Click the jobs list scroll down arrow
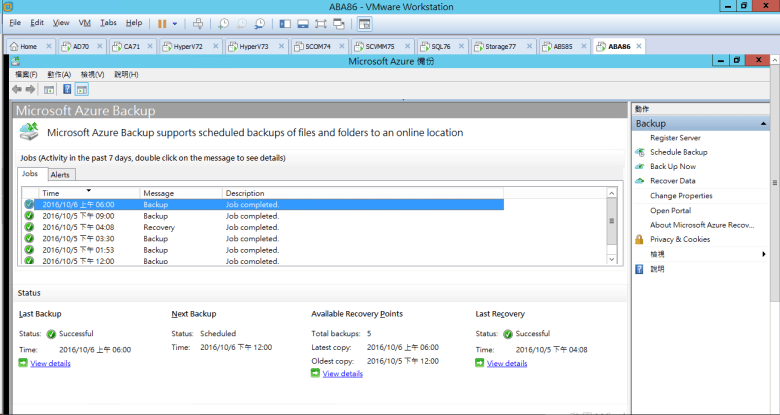The width and height of the screenshot is (780, 415). [x=612, y=259]
